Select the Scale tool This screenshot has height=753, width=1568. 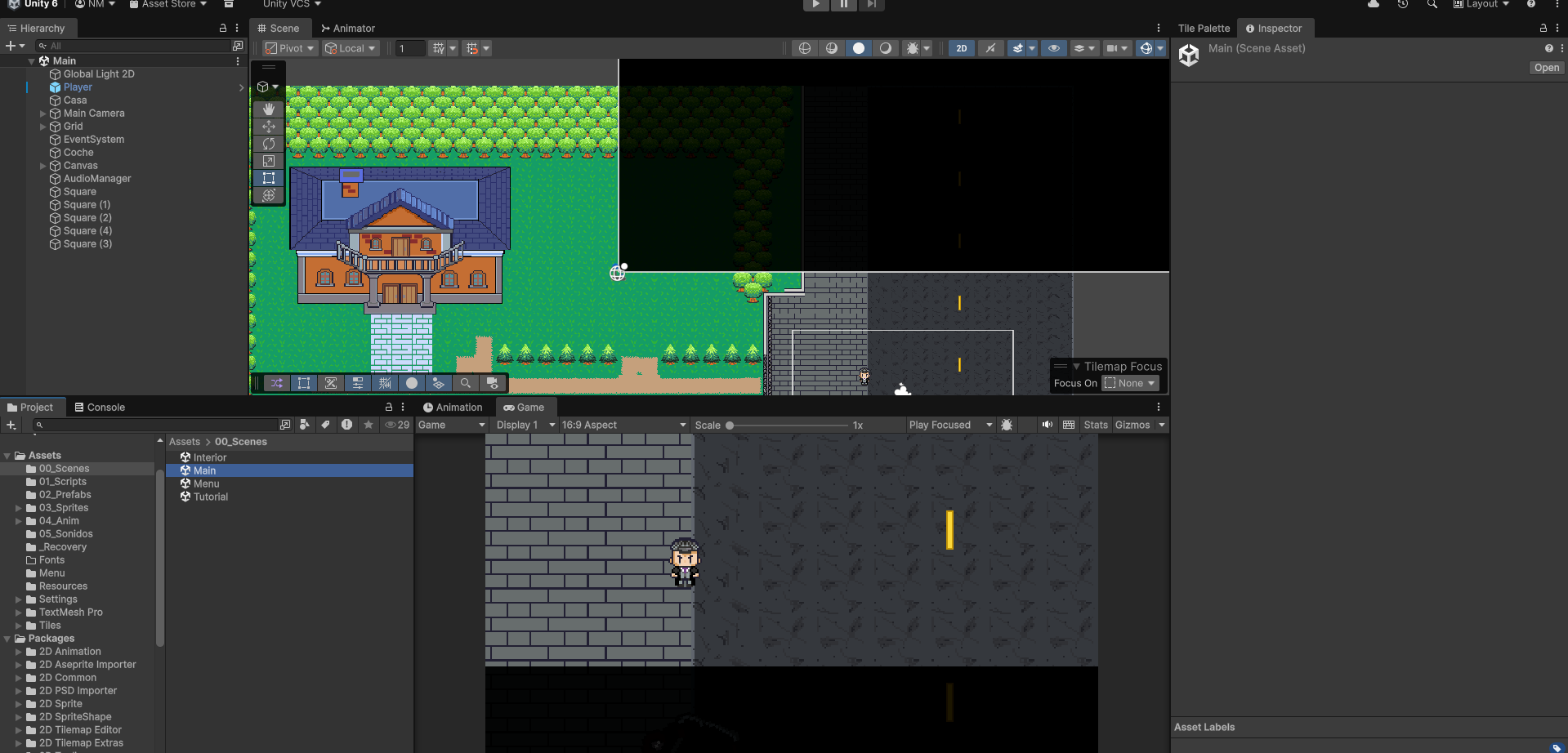point(268,160)
